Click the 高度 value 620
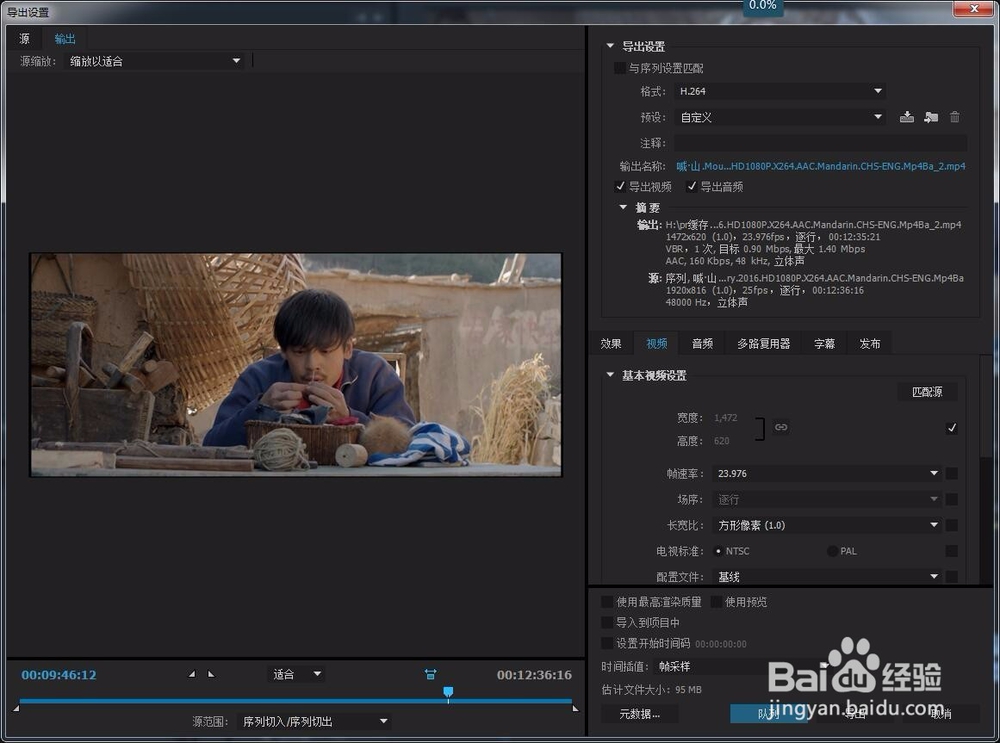The width and height of the screenshot is (1000, 743). coord(721,441)
